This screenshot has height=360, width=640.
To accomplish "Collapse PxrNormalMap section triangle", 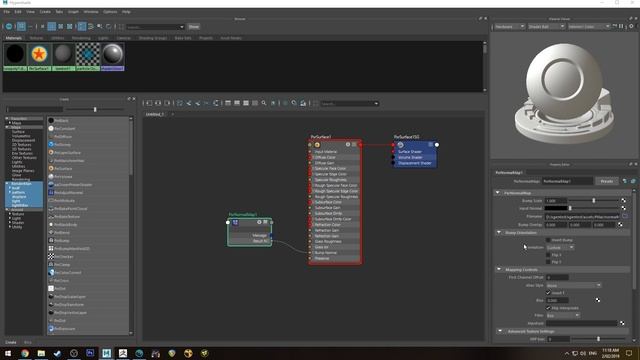I will click(498, 192).
